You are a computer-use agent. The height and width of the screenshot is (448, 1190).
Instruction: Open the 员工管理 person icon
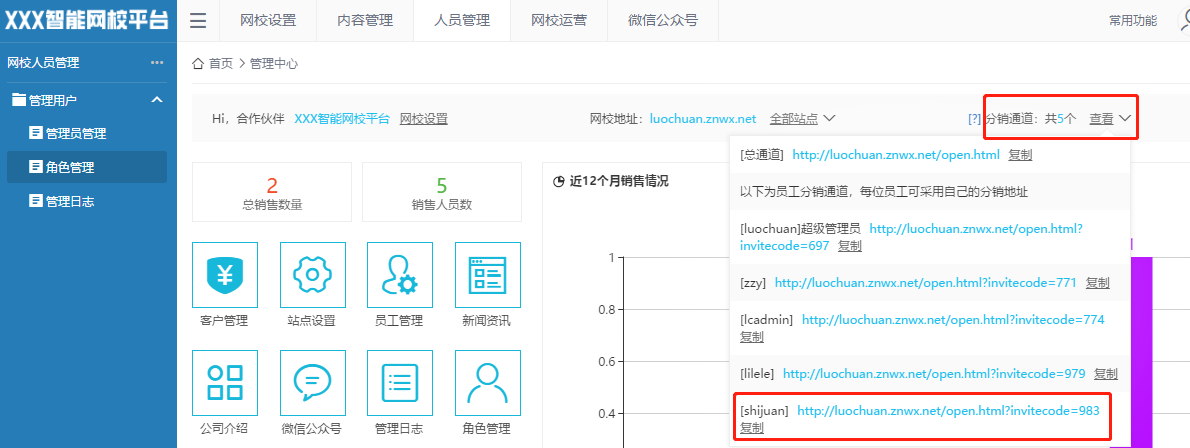399,275
